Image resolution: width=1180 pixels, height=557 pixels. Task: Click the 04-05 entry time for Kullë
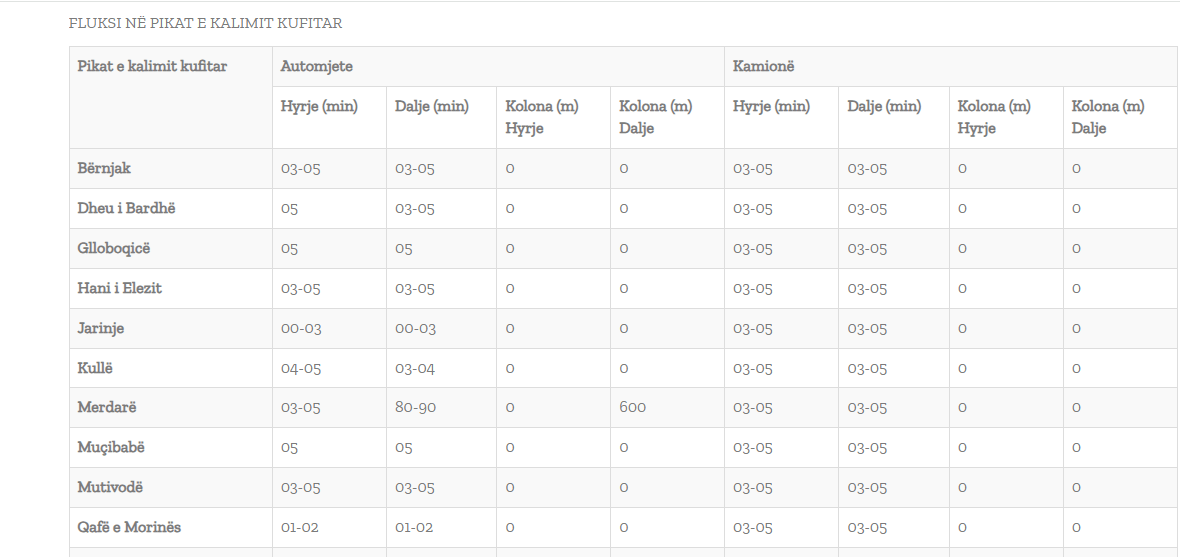300,368
